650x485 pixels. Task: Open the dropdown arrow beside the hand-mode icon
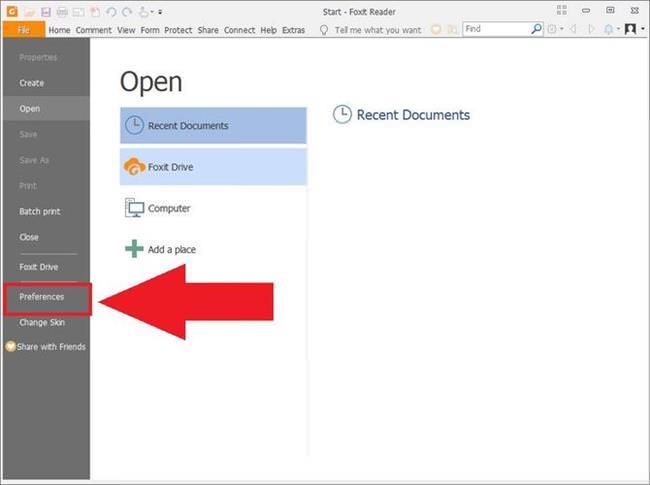click(x=152, y=12)
